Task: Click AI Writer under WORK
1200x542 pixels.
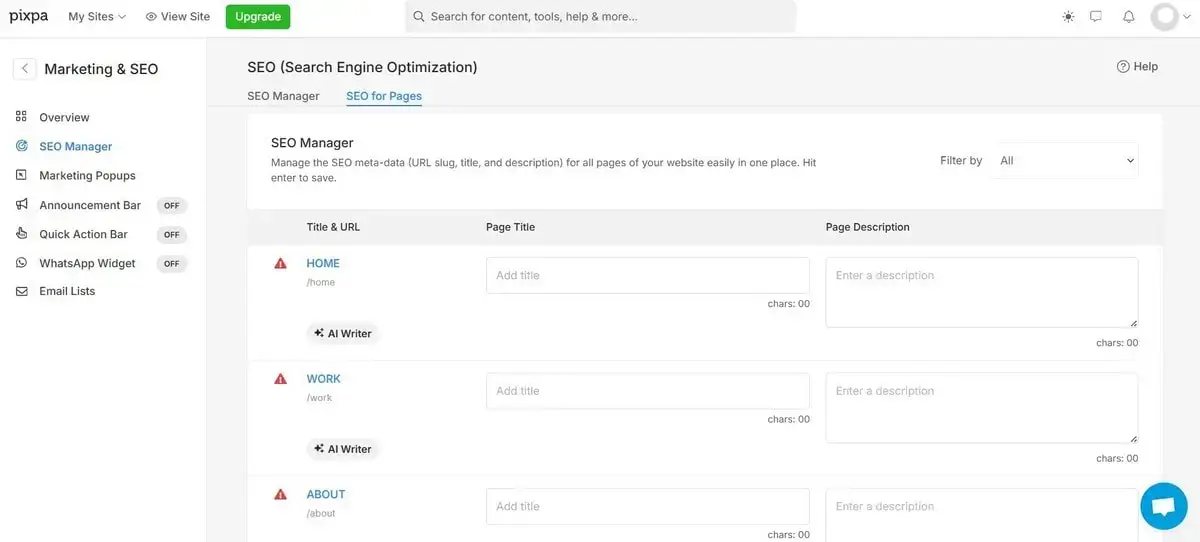Action: pyautogui.click(x=343, y=449)
